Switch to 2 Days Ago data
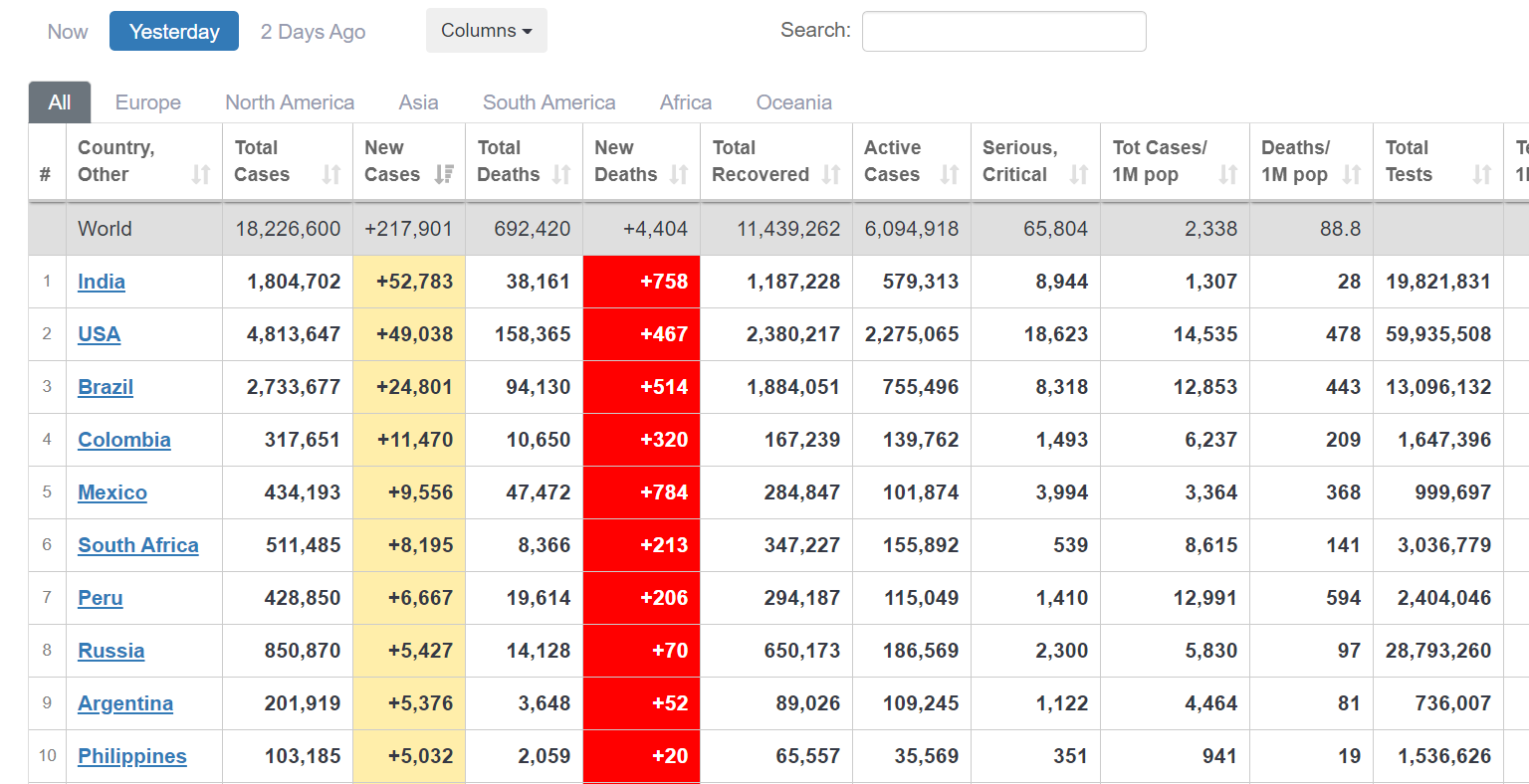The image size is (1529, 784). [x=314, y=32]
